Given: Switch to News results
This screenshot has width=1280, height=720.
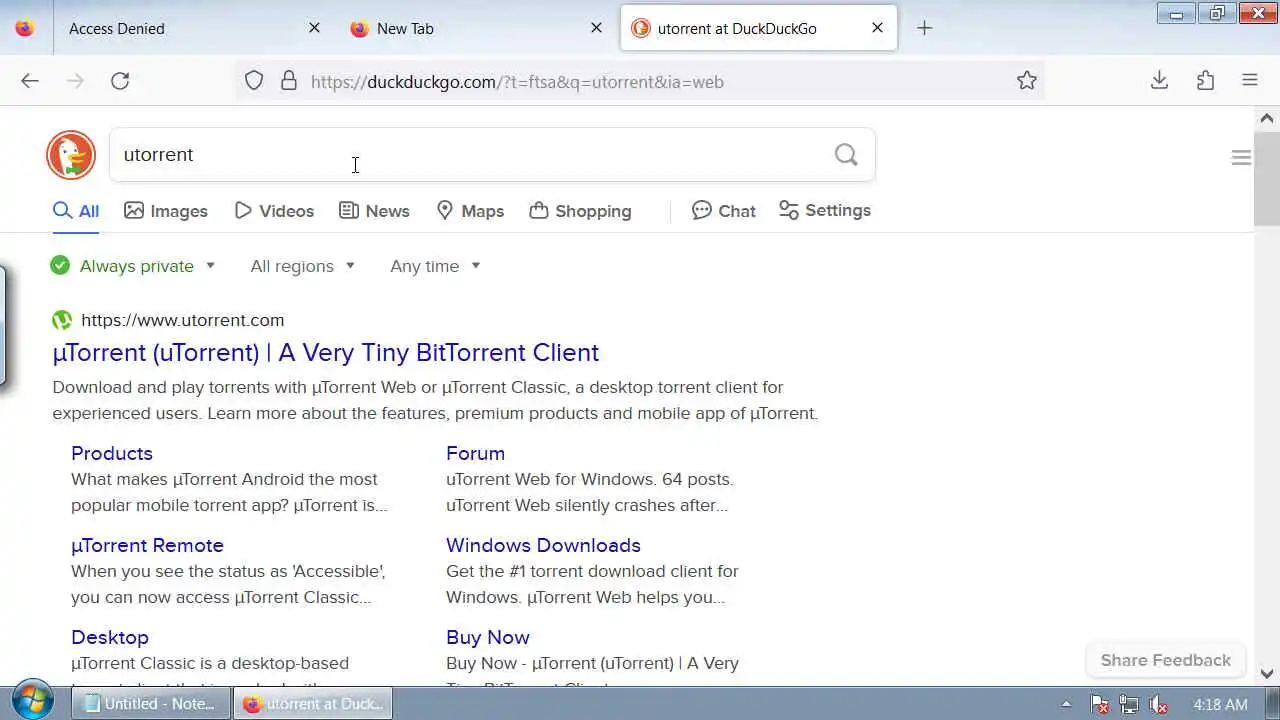Looking at the screenshot, I should pyautogui.click(x=374, y=211).
